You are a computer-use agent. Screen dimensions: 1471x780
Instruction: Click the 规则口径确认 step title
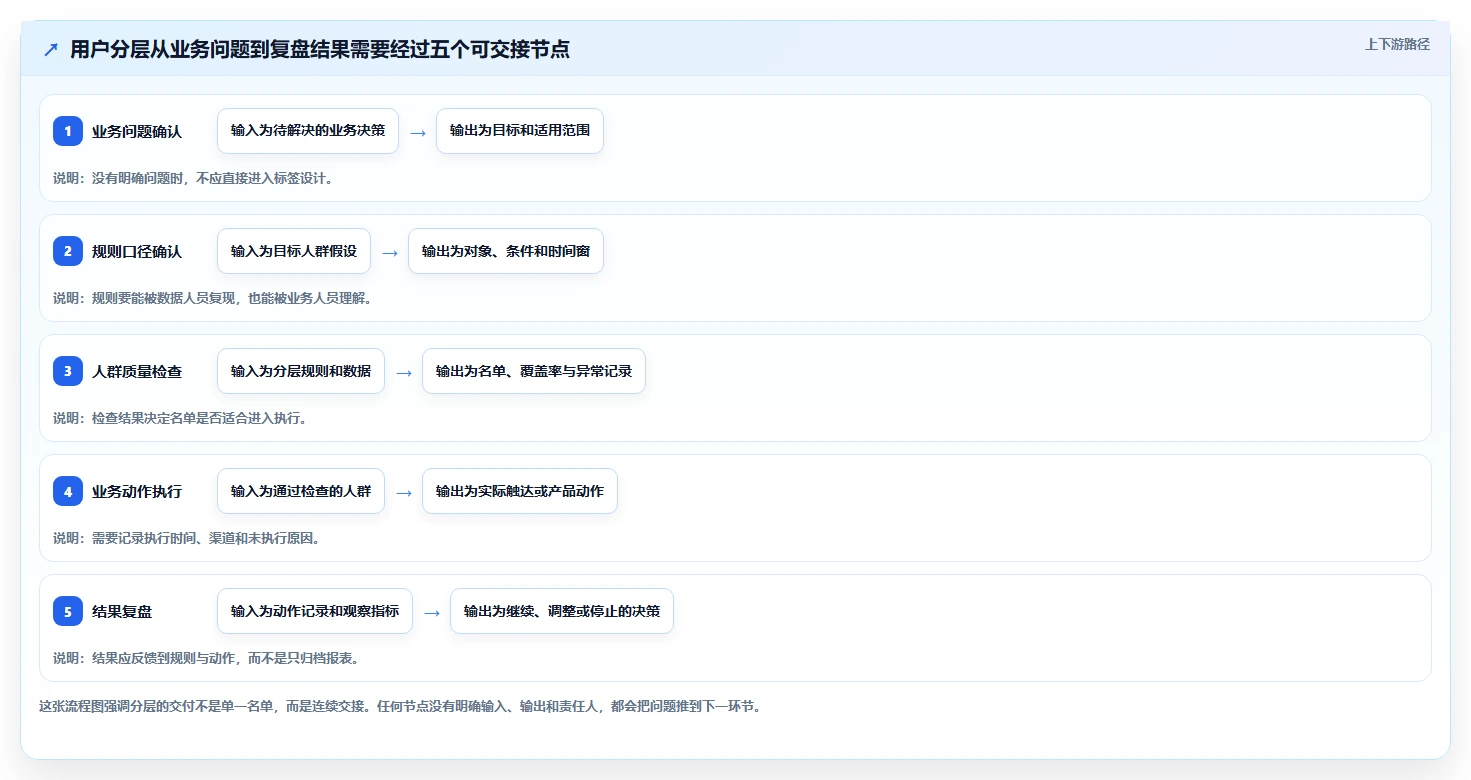(x=137, y=251)
